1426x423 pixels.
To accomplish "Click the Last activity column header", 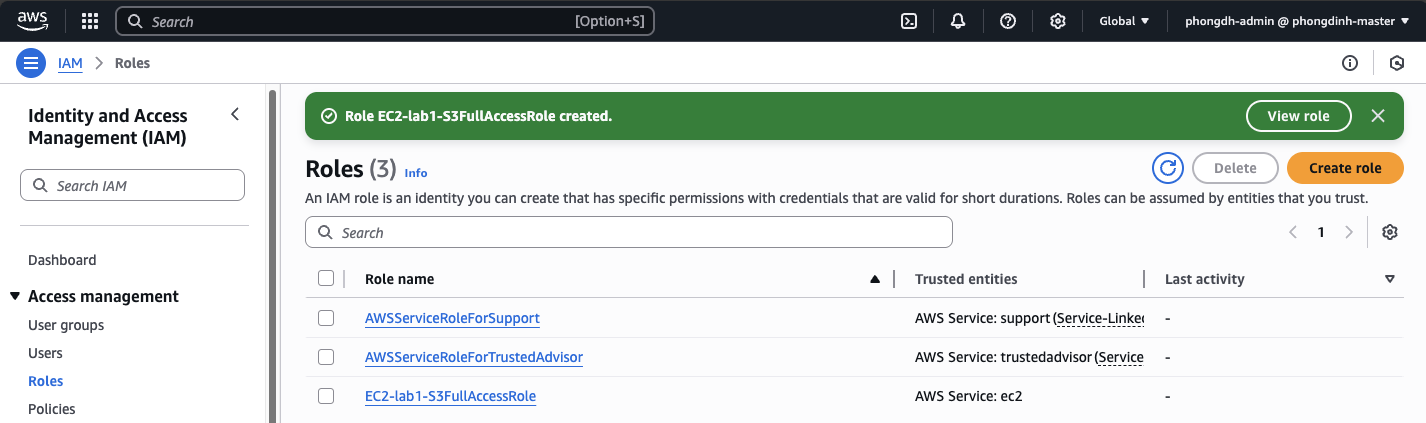I will [x=1205, y=279].
